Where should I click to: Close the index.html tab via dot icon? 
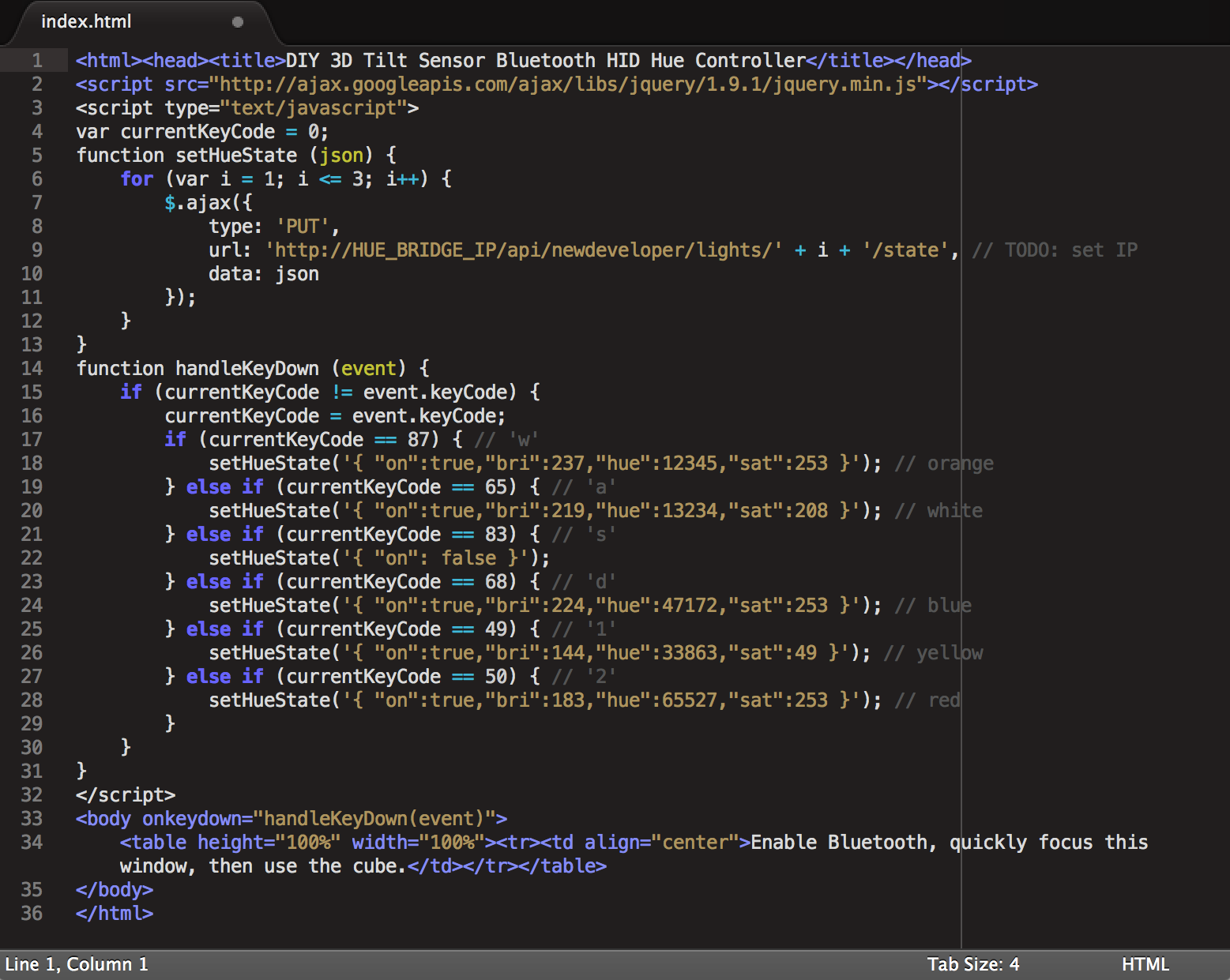pos(238,22)
